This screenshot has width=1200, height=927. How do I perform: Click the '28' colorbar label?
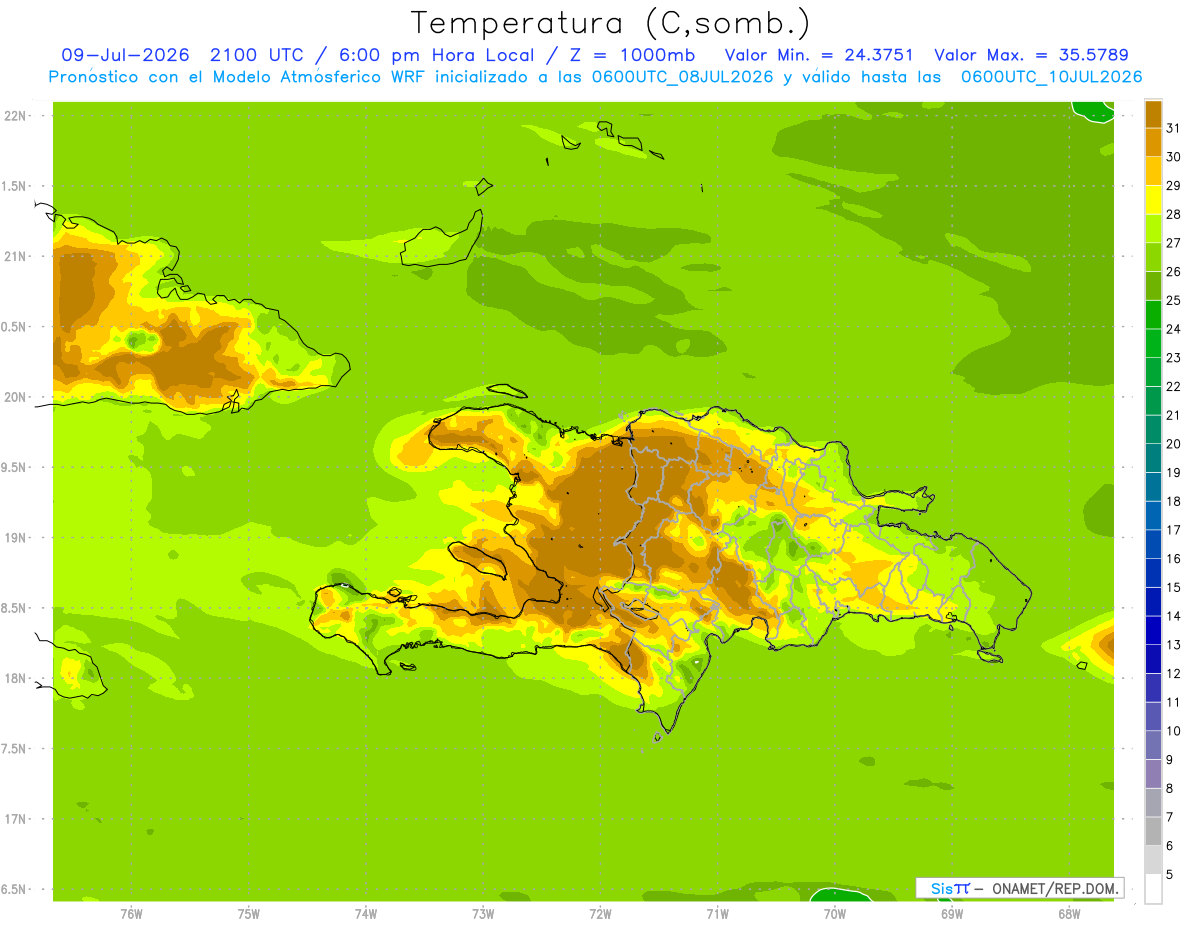coord(1174,214)
